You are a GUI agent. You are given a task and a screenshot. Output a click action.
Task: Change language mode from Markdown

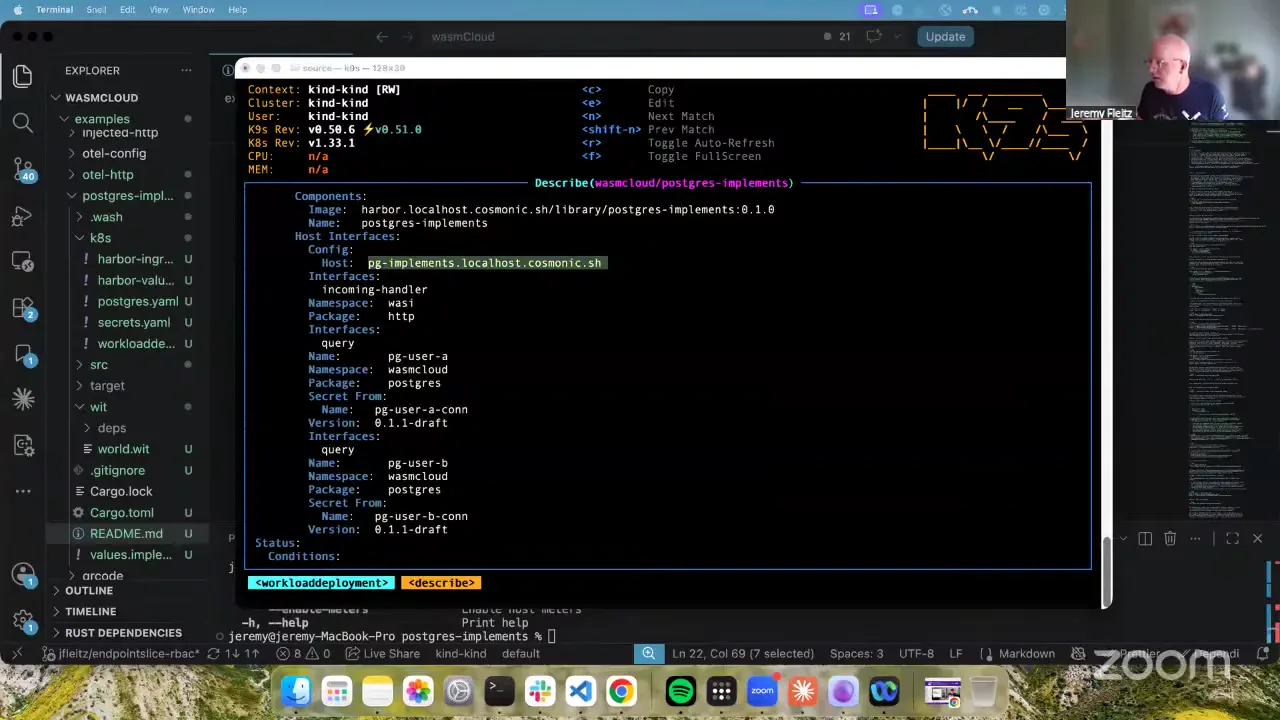1027,654
